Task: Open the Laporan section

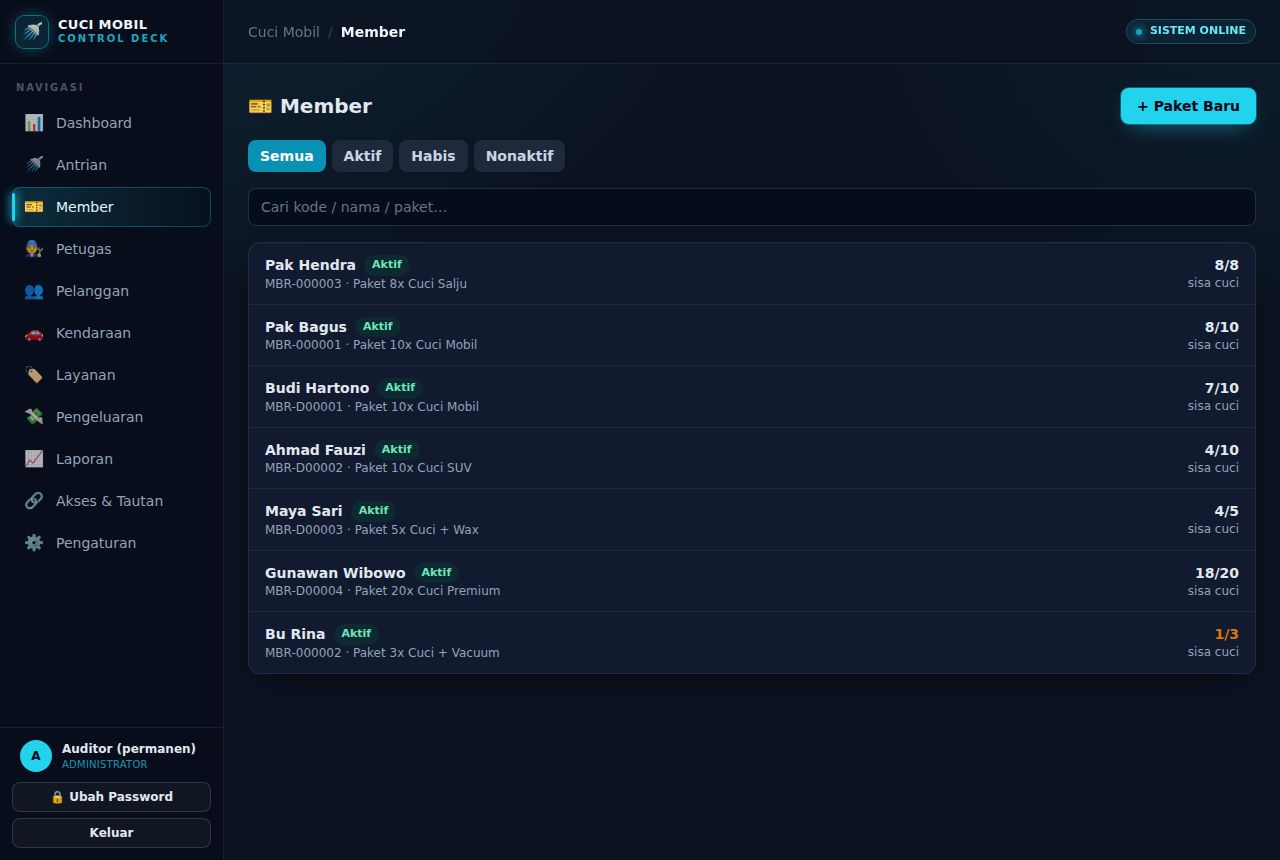Action: [111, 459]
